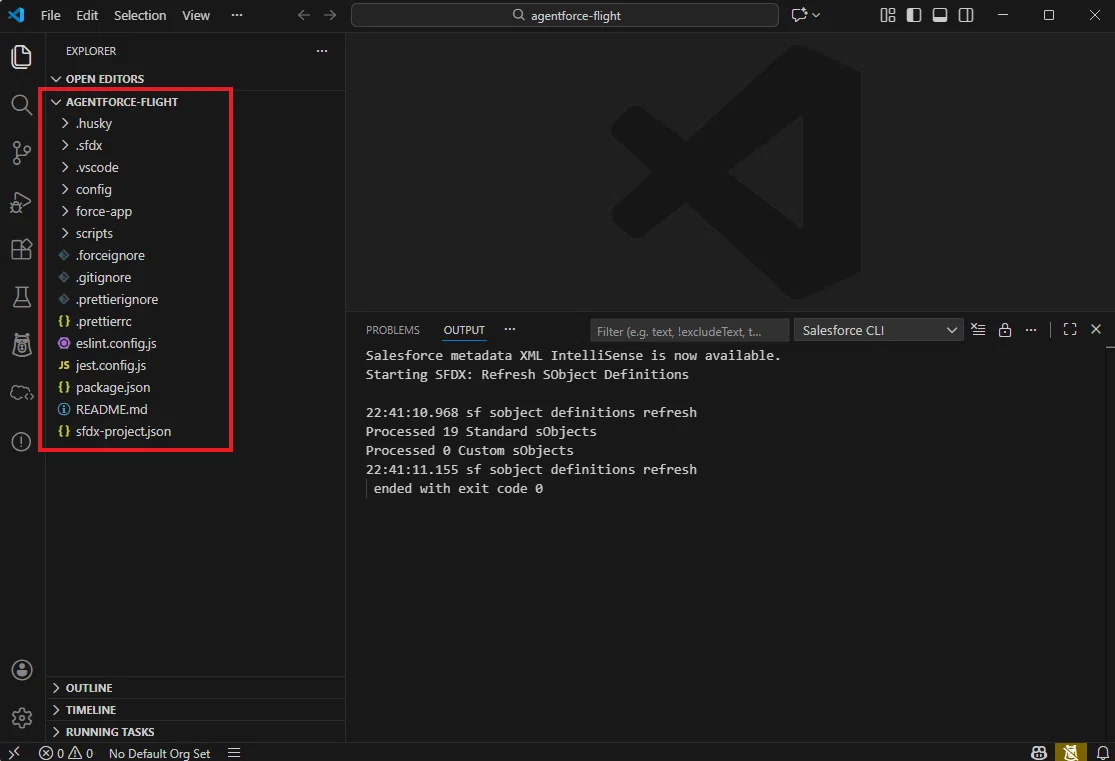Toggle output auto-scroll lock
The image size is (1115, 761).
pyautogui.click(x=1005, y=330)
